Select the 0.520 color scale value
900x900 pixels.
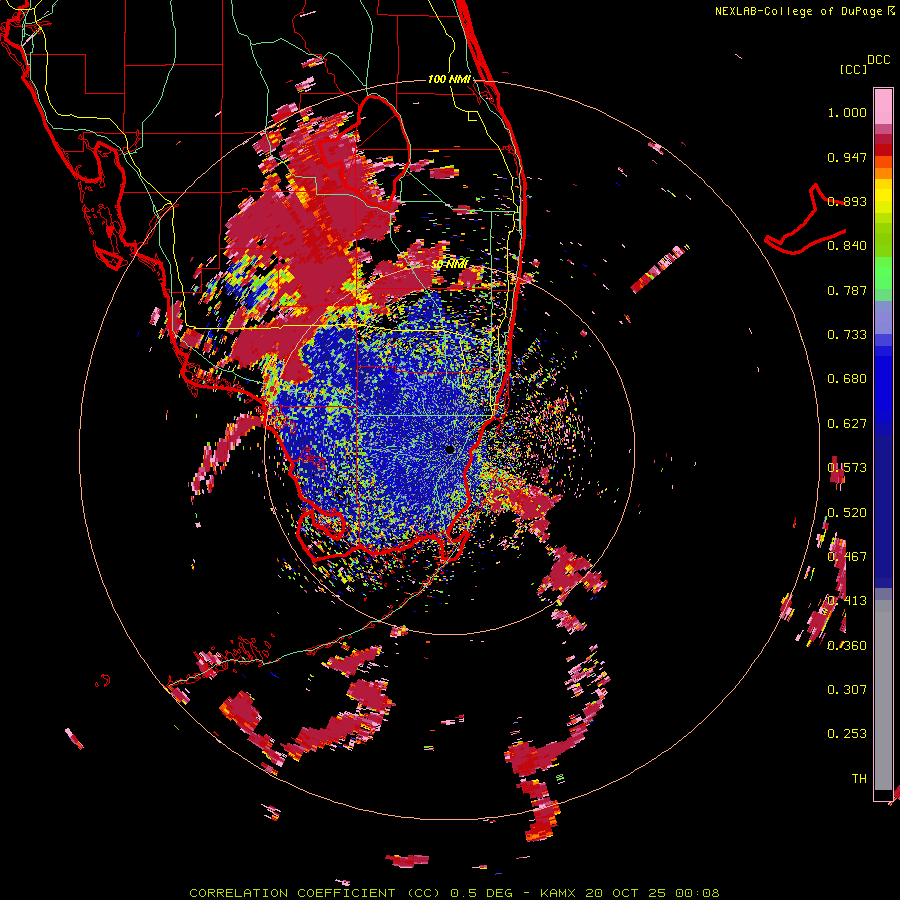tap(847, 512)
